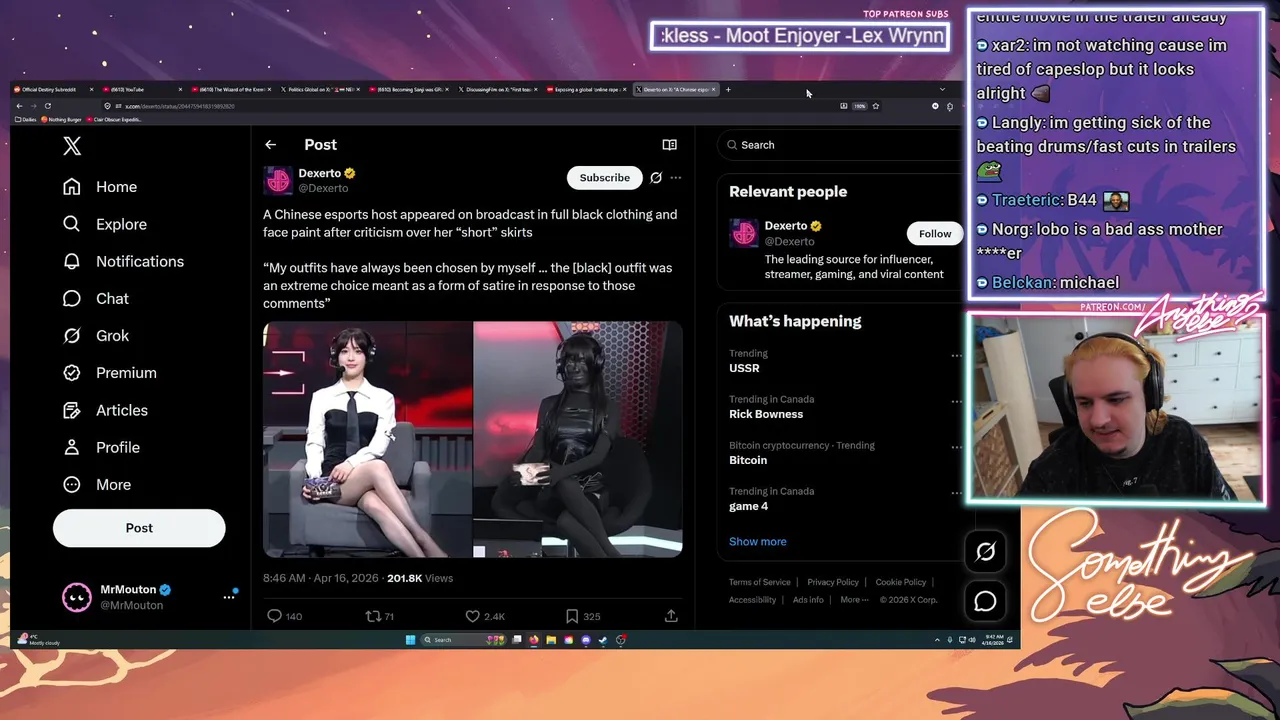Repost the tweet with 71 reposts
Screen dimensions: 1280x720
tap(380, 616)
